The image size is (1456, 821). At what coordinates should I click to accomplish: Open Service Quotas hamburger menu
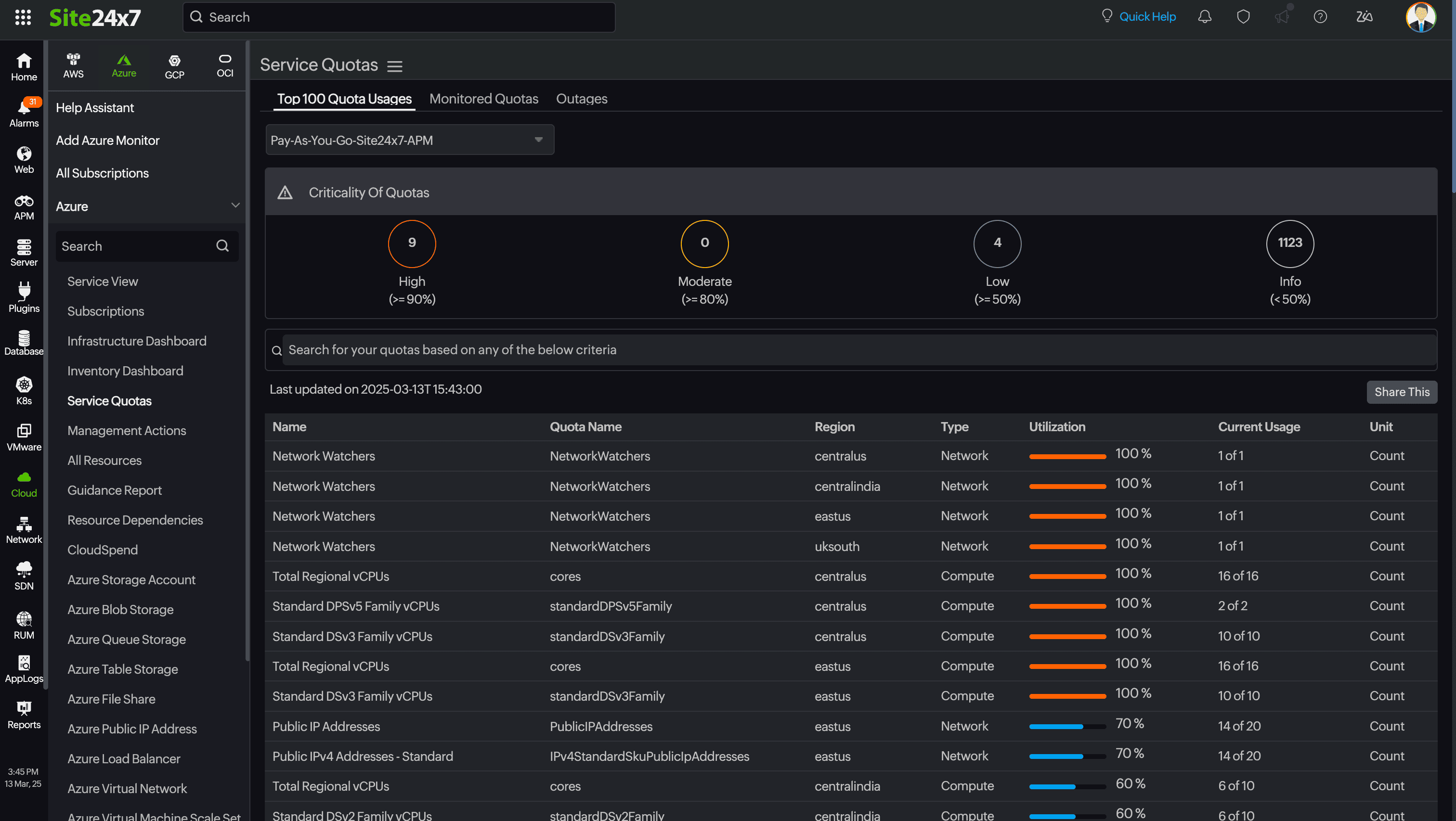click(394, 66)
